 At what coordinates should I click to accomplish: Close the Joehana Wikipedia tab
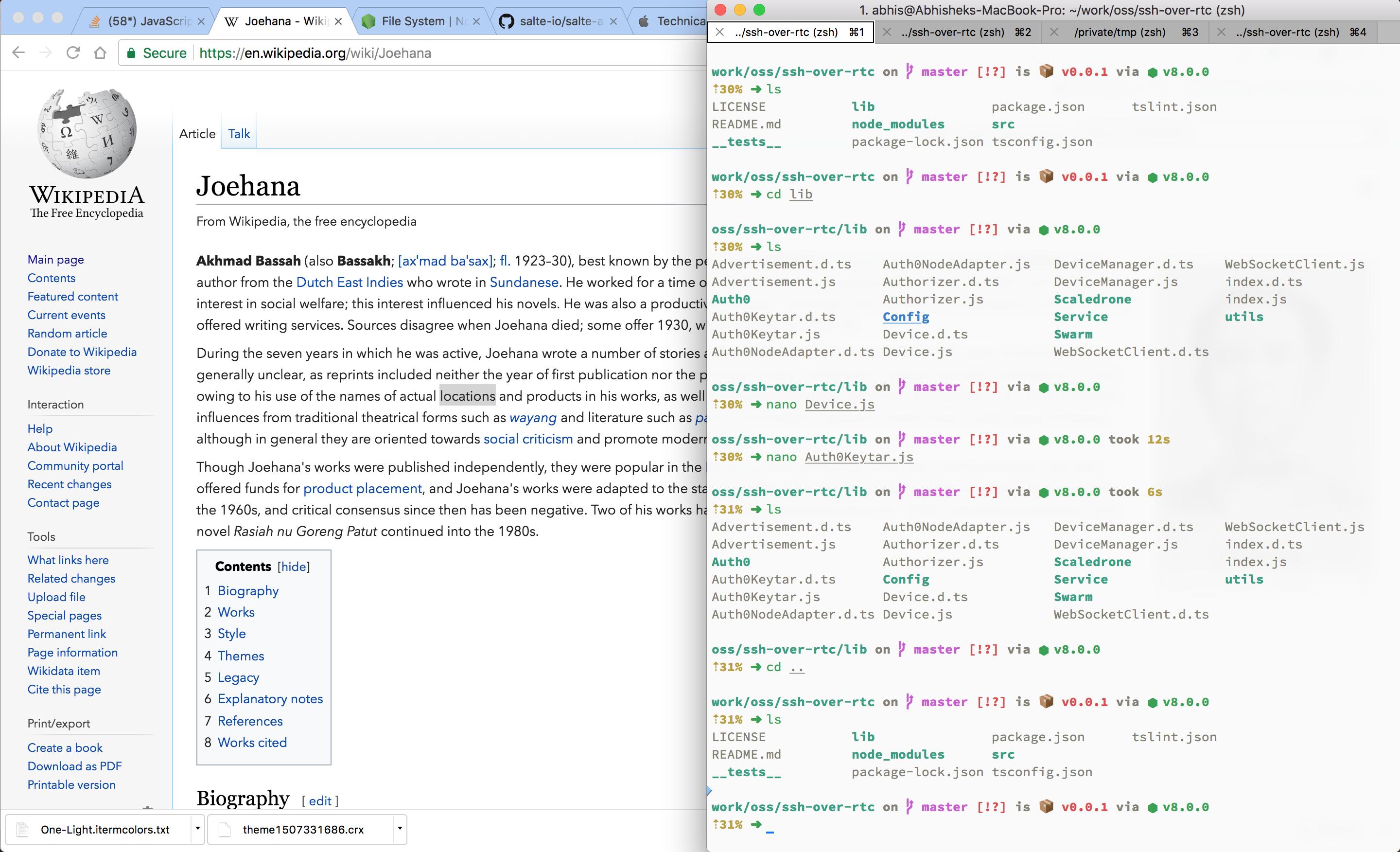point(338,21)
